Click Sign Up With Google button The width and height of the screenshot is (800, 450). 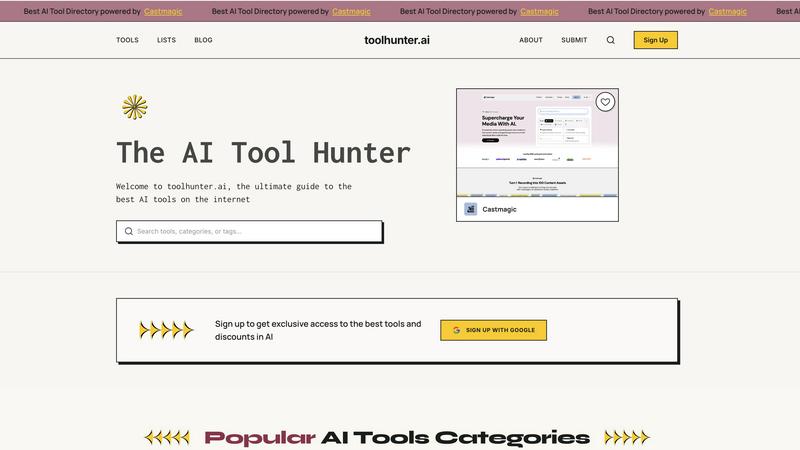493,330
